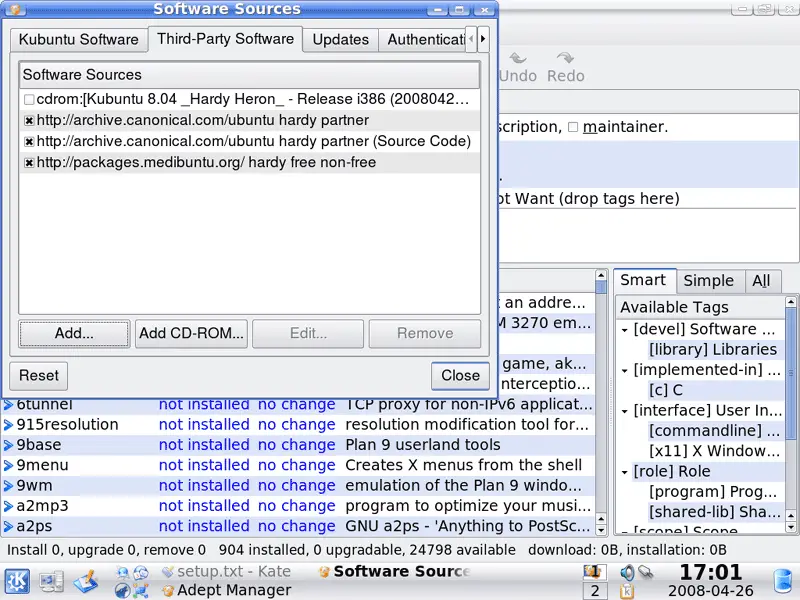Switch to virtual desktop 2 in pager
The image size is (800, 600).
(595, 591)
